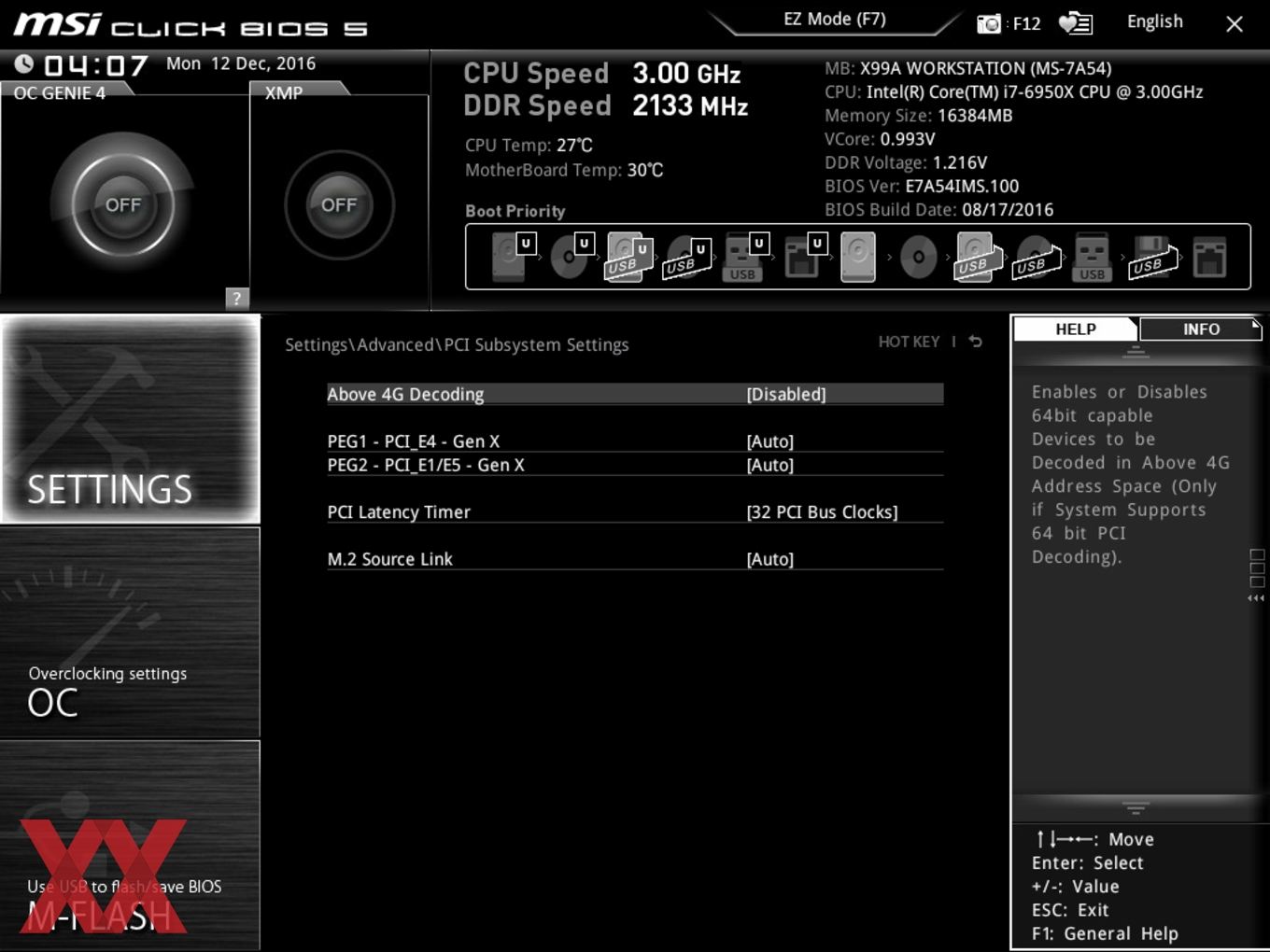The width and height of the screenshot is (1270, 952).
Task: Take a screenshot with the F12 camera icon
Action: 988,23
